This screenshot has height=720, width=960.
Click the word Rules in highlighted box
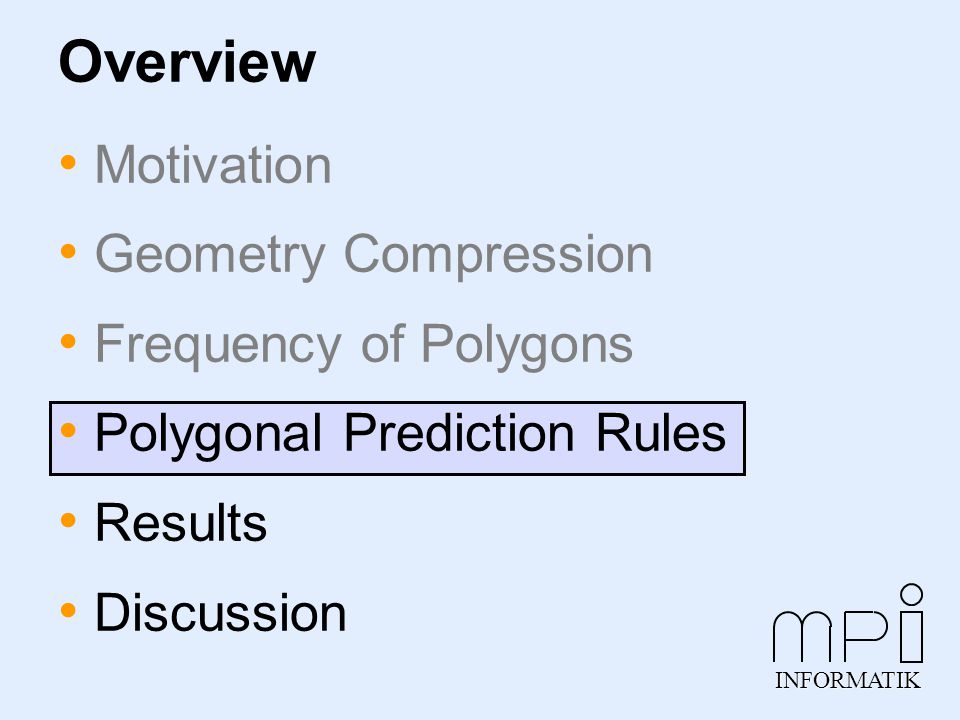(x=661, y=433)
